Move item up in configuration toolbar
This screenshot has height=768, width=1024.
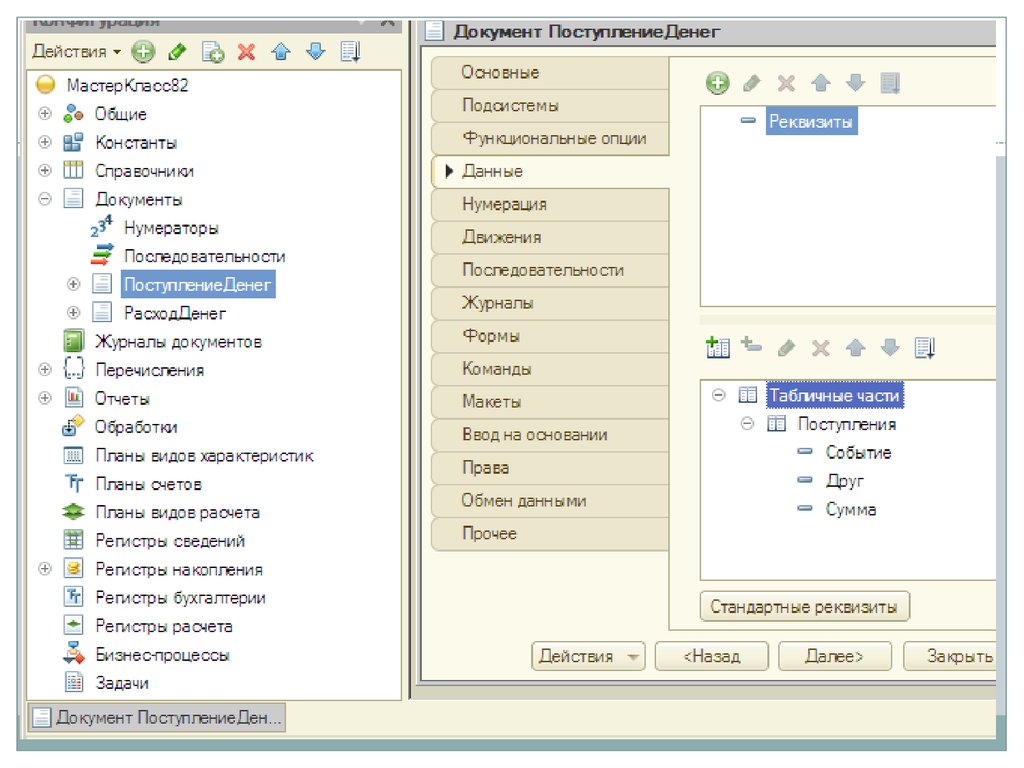[281, 52]
